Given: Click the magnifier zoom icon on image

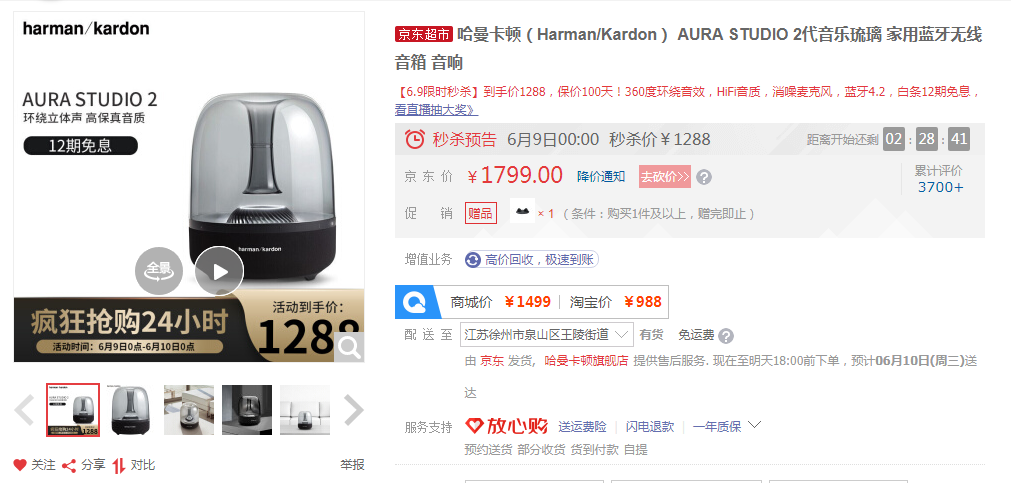Looking at the screenshot, I should (349, 347).
